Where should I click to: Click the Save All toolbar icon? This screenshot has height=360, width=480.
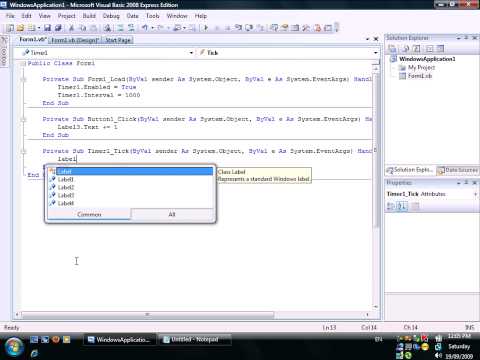(58, 28)
